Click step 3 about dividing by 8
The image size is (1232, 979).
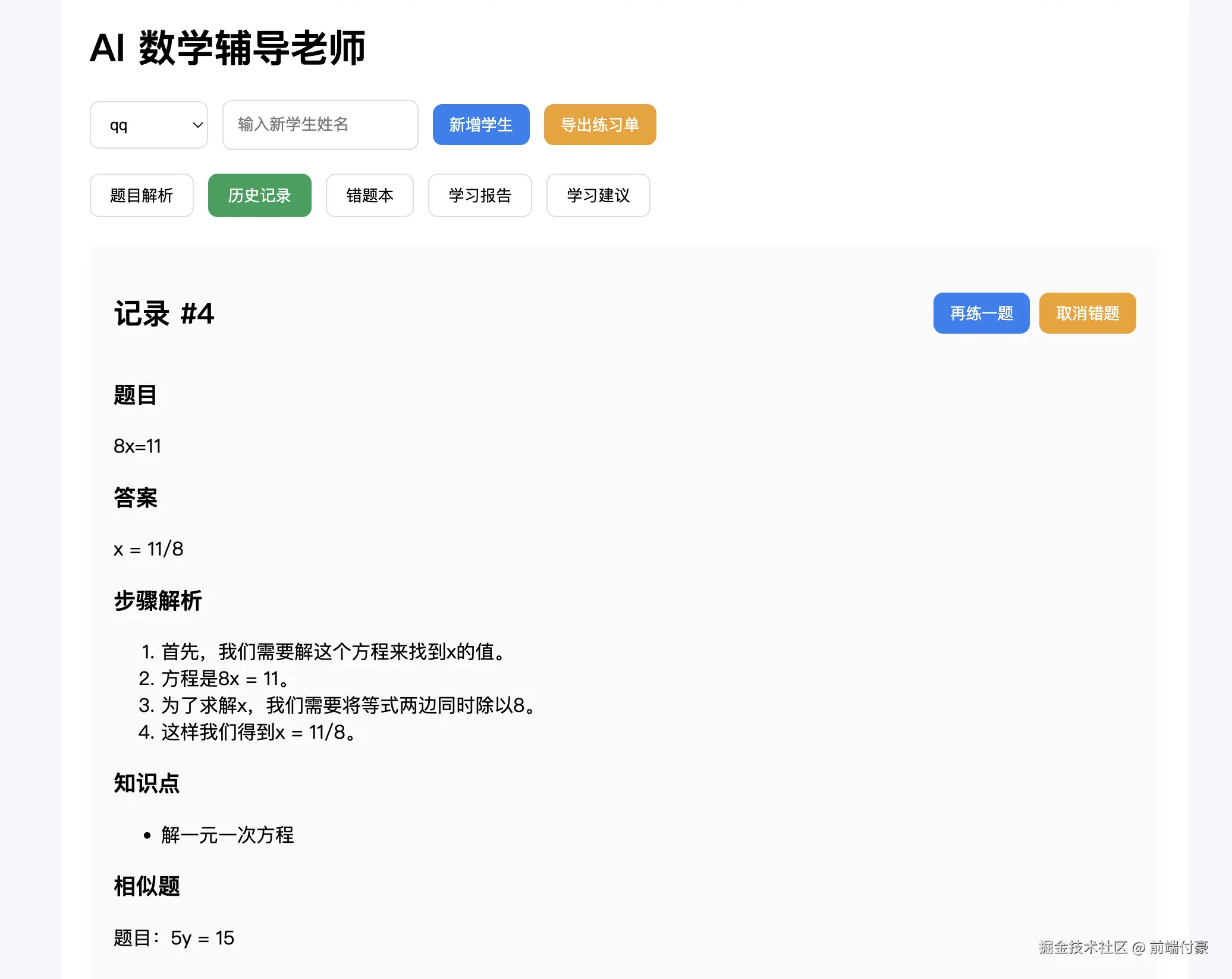(348, 705)
